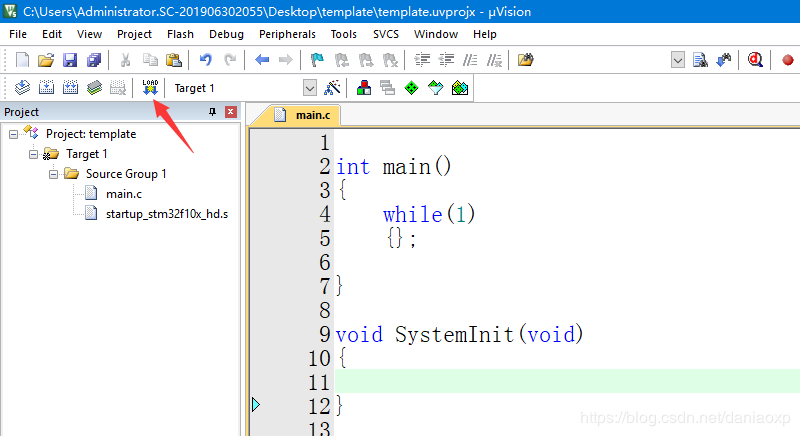The image size is (800, 436).
Task: Click the Undo arrow icon
Action: [x=206, y=60]
